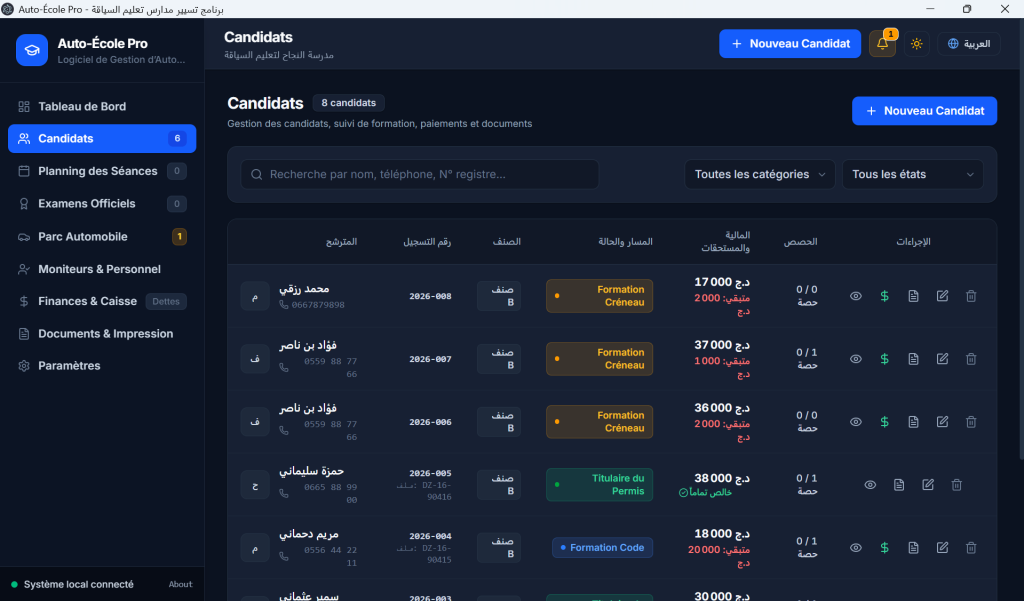Click Formation Code status of 2026-004
The height and width of the screenshot is (601, 1024).
point(602,547)
